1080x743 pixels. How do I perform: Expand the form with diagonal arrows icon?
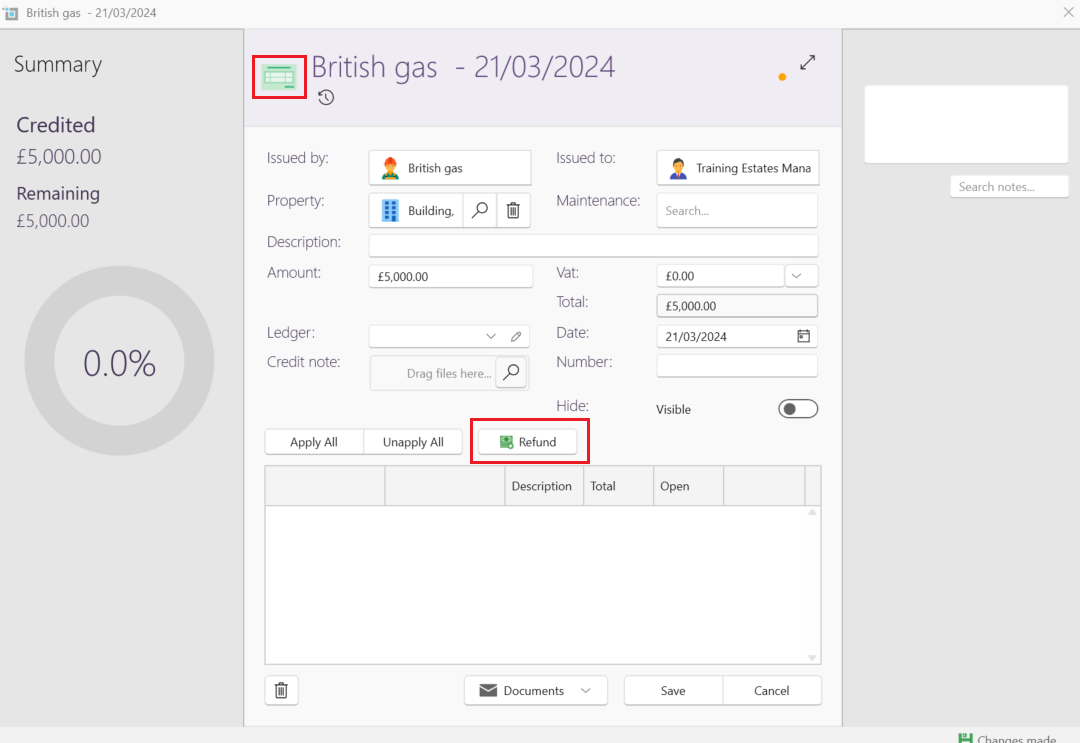pos(807,63)
